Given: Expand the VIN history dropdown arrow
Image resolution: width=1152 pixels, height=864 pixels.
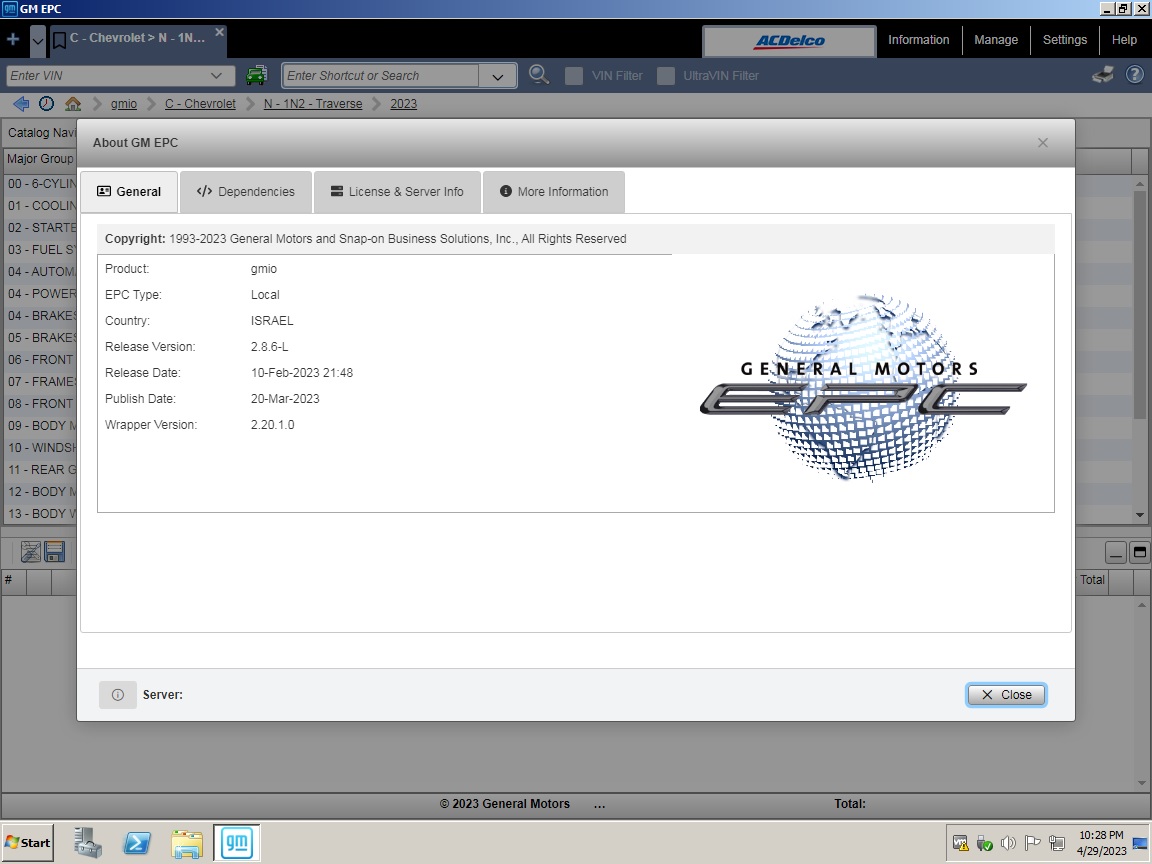Looking at the screenshot, I should (x=217, y=76).
